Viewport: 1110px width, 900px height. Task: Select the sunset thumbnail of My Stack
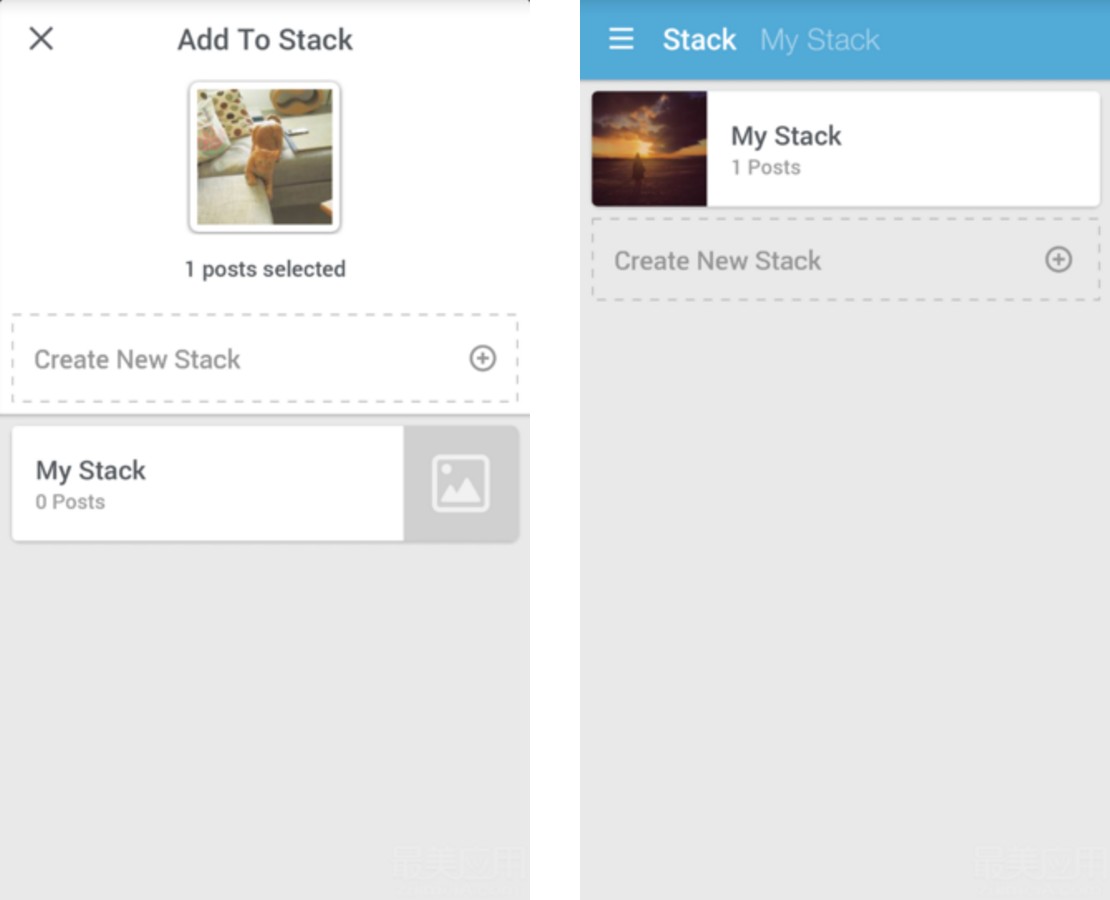649,149
